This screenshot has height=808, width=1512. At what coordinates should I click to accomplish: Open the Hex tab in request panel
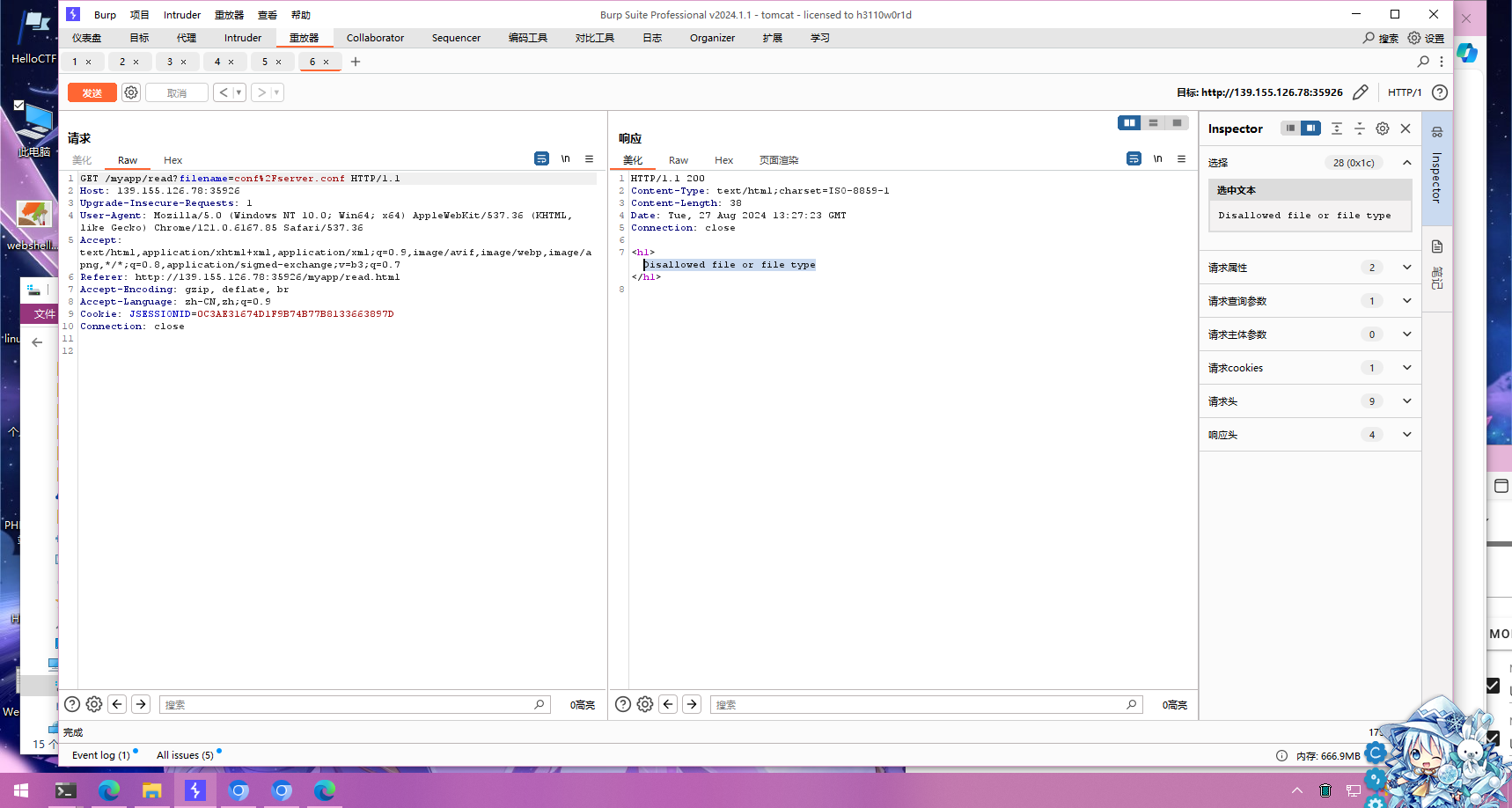tap(172, 160)
